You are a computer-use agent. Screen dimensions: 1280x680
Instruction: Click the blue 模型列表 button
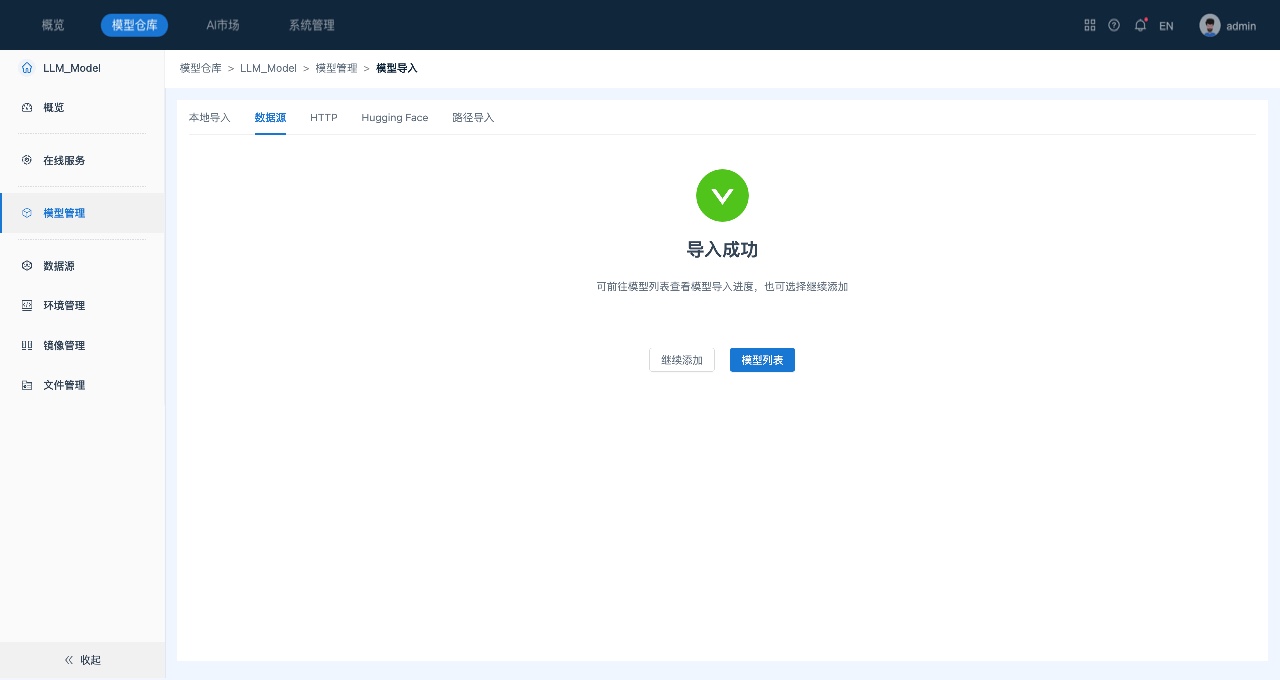762,360
